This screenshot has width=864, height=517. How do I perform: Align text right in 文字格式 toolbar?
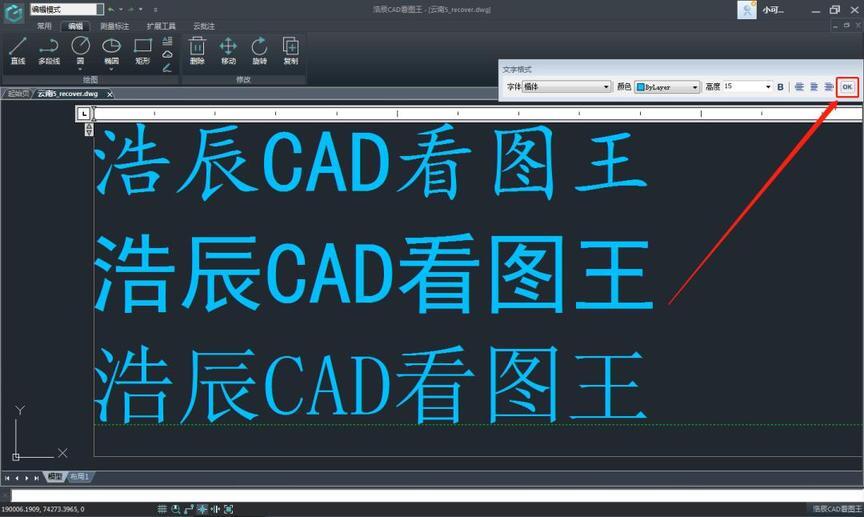(828, 87)
